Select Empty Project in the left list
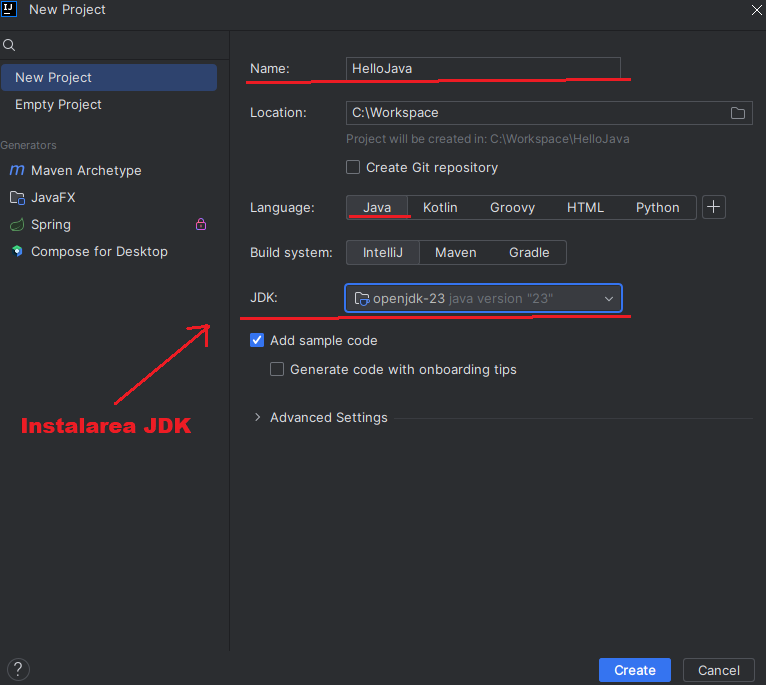The height and width of the screenshot is (685, 766). pyautogui.click(x=109, y=105)
